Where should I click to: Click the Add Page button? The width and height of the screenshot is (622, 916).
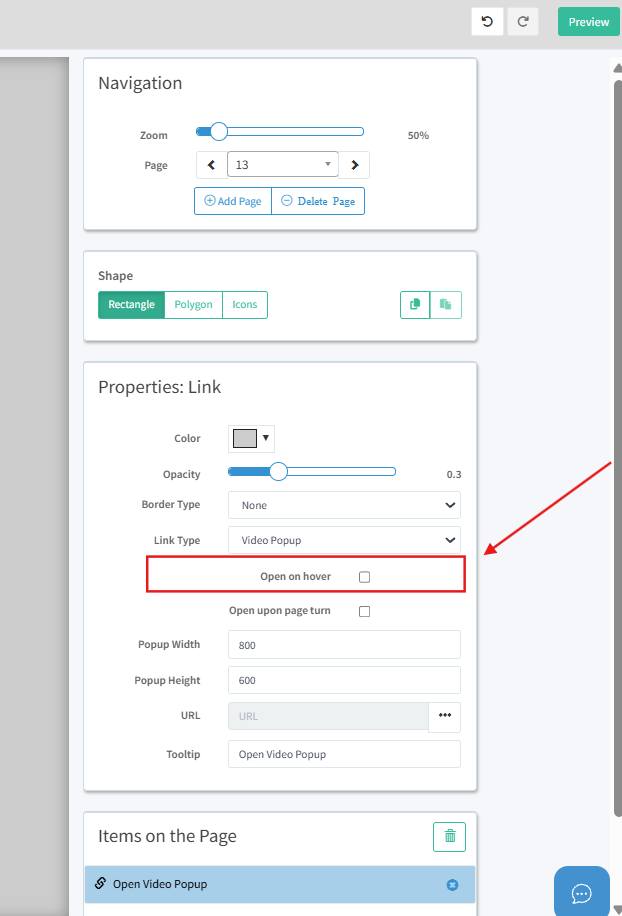click(x=233, y=201)
